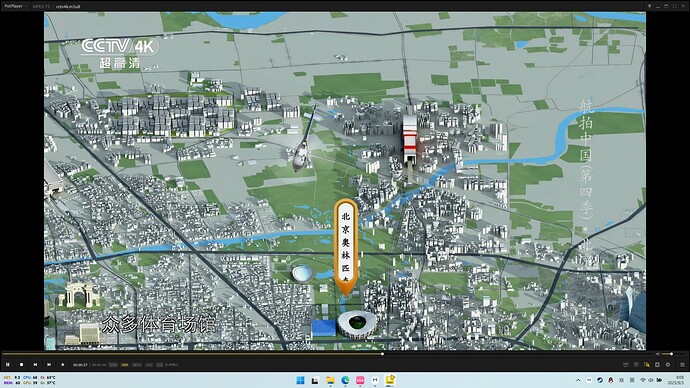Image resolution: width=690 pixels, height=388 pixels.
Task: Jump to the previous track
Action: 35,365
